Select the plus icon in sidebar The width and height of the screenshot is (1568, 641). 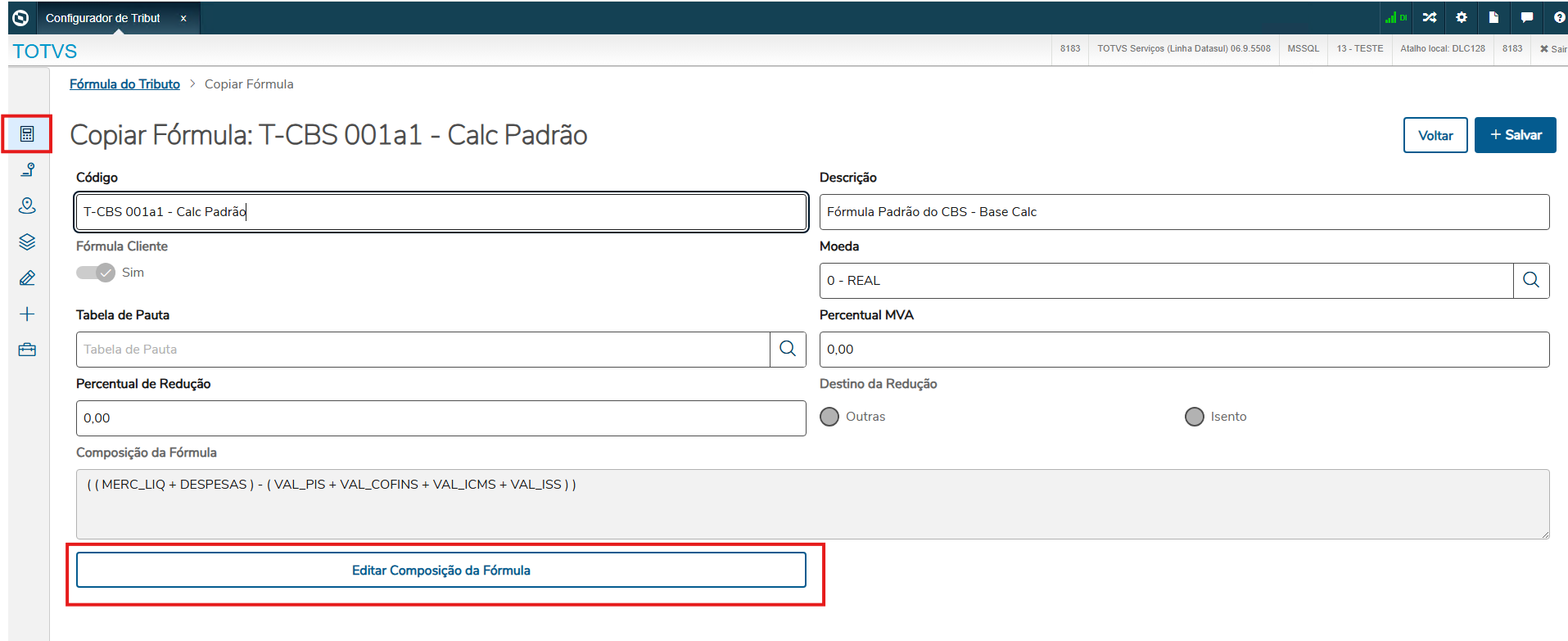click(27, 314)
